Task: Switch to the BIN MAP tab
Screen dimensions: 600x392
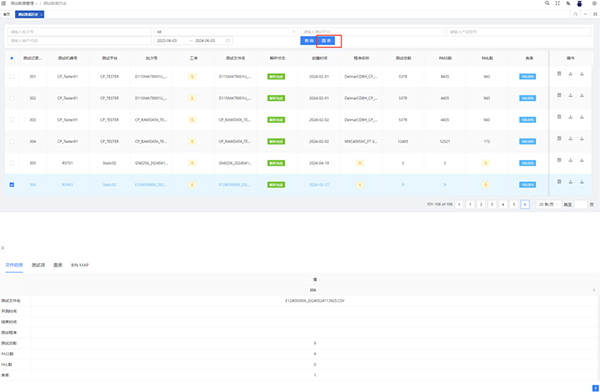Action: click(80, 265)
